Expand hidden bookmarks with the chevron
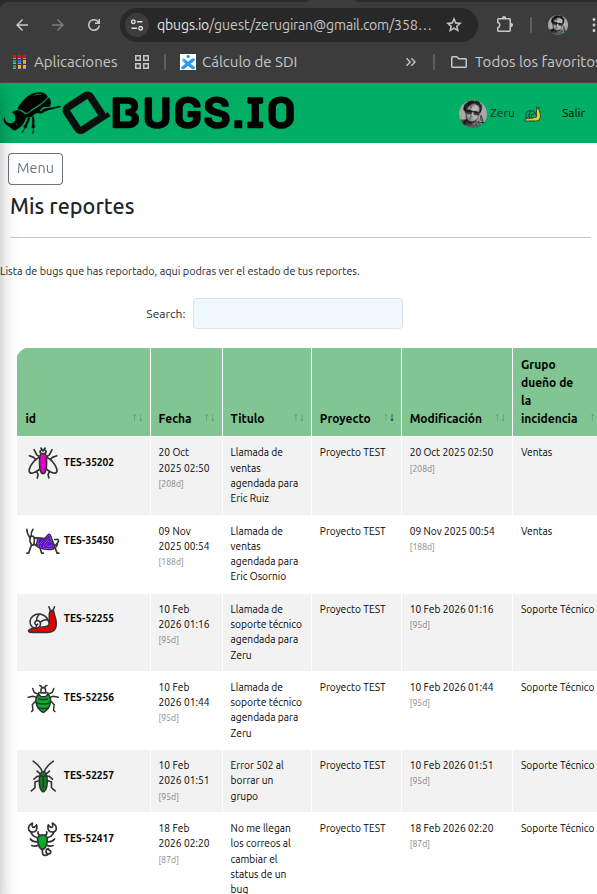This screenshot has height=894, width=597. (x=411, y=62)
